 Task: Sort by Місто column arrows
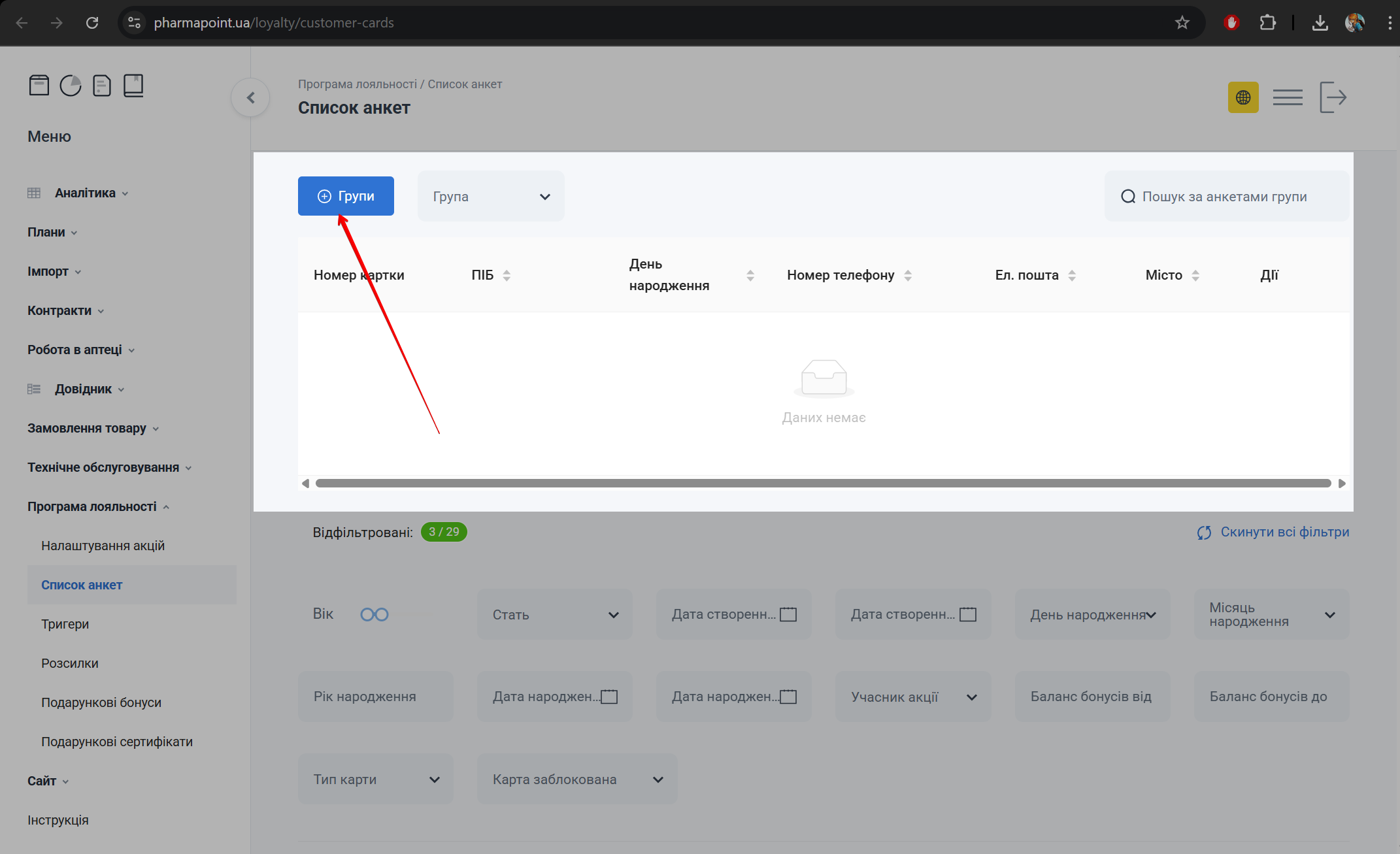point(1195,276)
